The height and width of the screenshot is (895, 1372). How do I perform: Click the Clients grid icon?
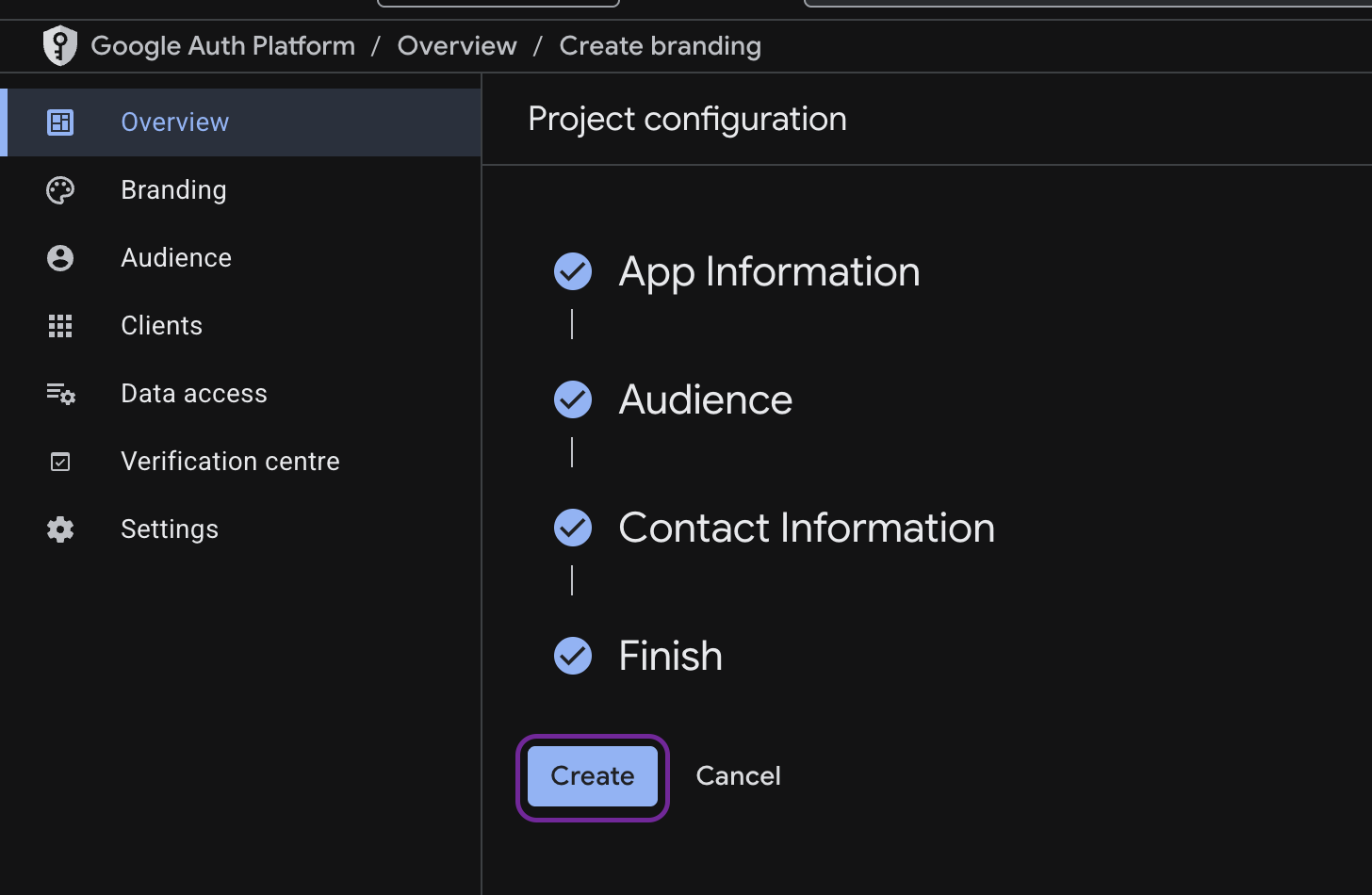pyautogui.click(x=60, y=326)
